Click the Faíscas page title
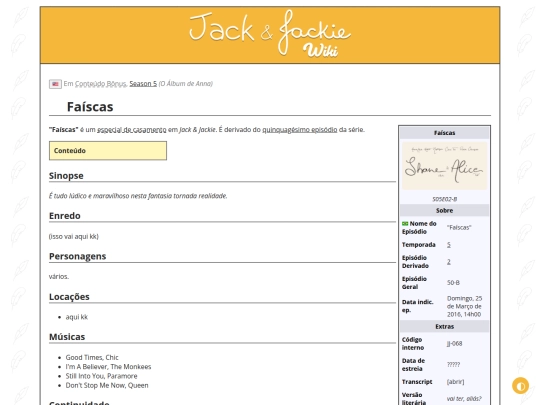Screen dimensions: 540x405 pyautogui.click(x=90, y=107)
